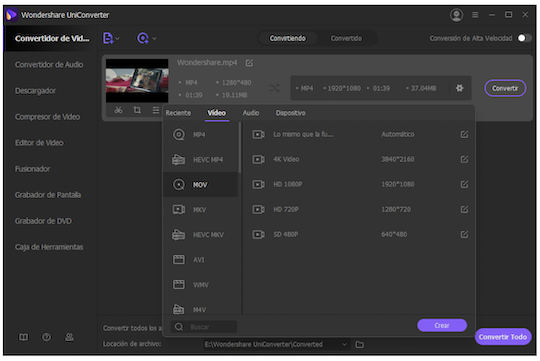
Task: Choose the SD 480P preset
Action: (x=360, y=235)
